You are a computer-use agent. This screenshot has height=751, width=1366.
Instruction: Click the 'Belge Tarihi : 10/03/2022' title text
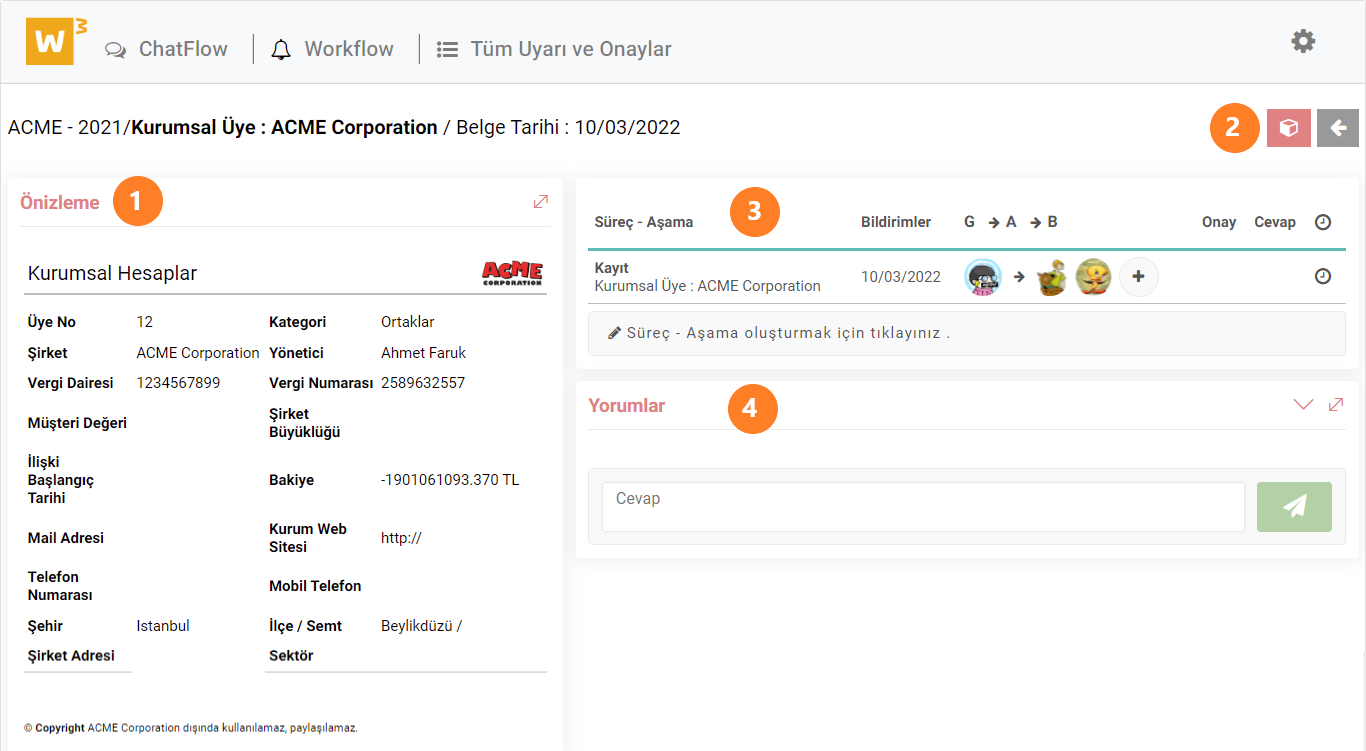568,128
